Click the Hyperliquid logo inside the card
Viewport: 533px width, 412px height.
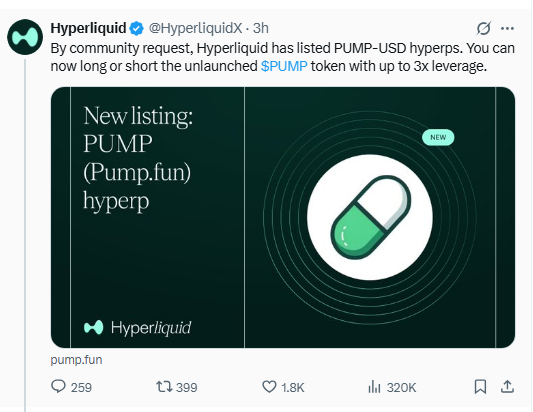coord(137,328)
